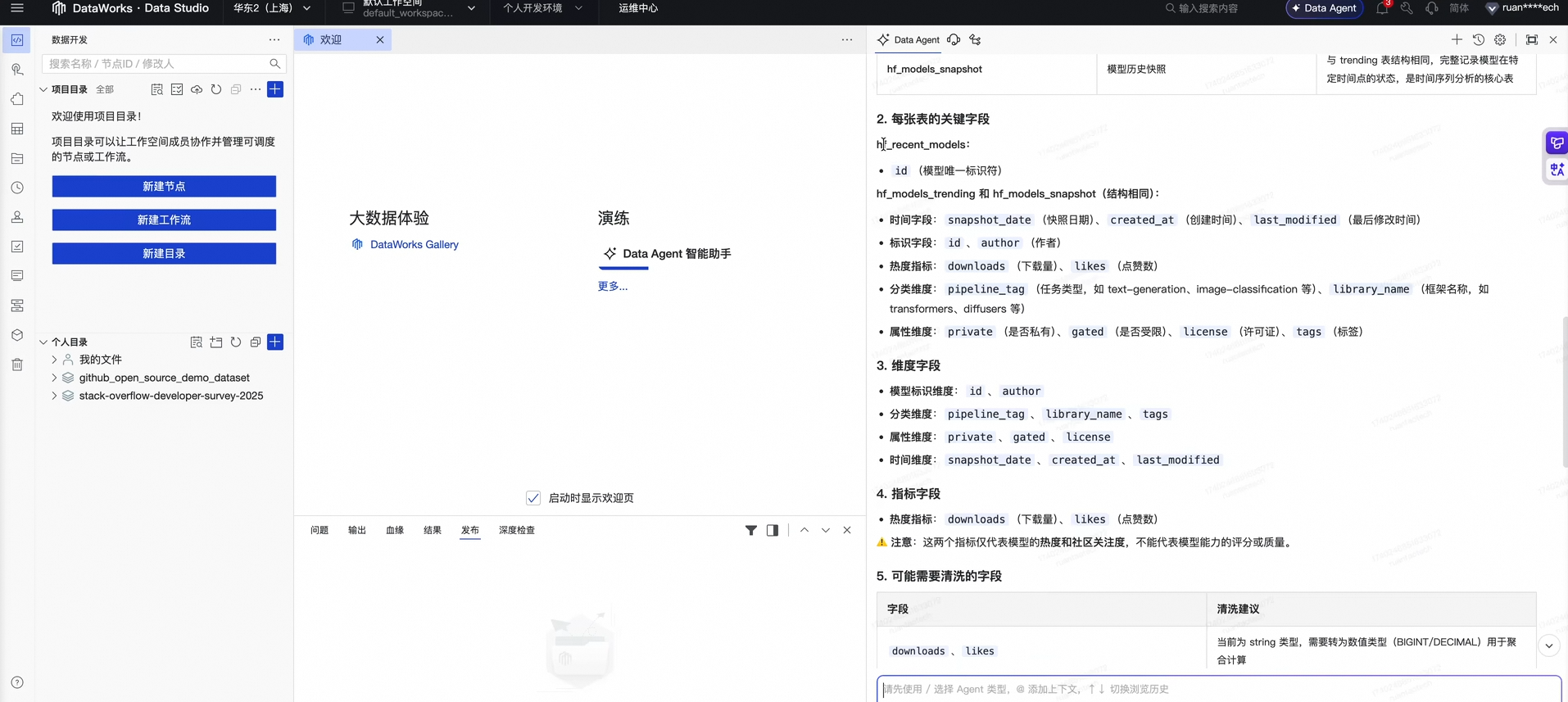The width and height of the screenshot is (1568, 702).
Task: Open the headset support icon in top bar
Action: (x=1431, y=8)
